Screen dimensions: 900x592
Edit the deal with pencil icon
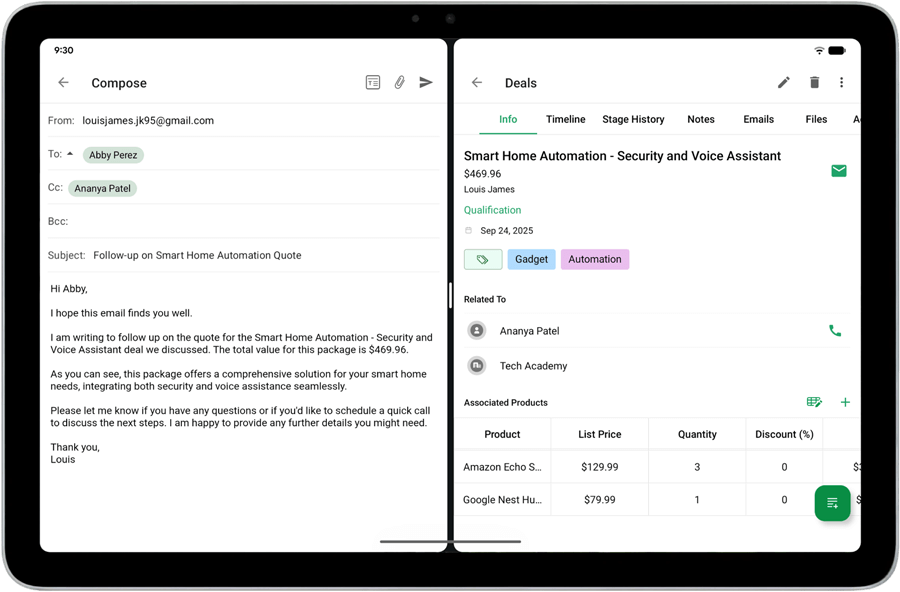784,83
